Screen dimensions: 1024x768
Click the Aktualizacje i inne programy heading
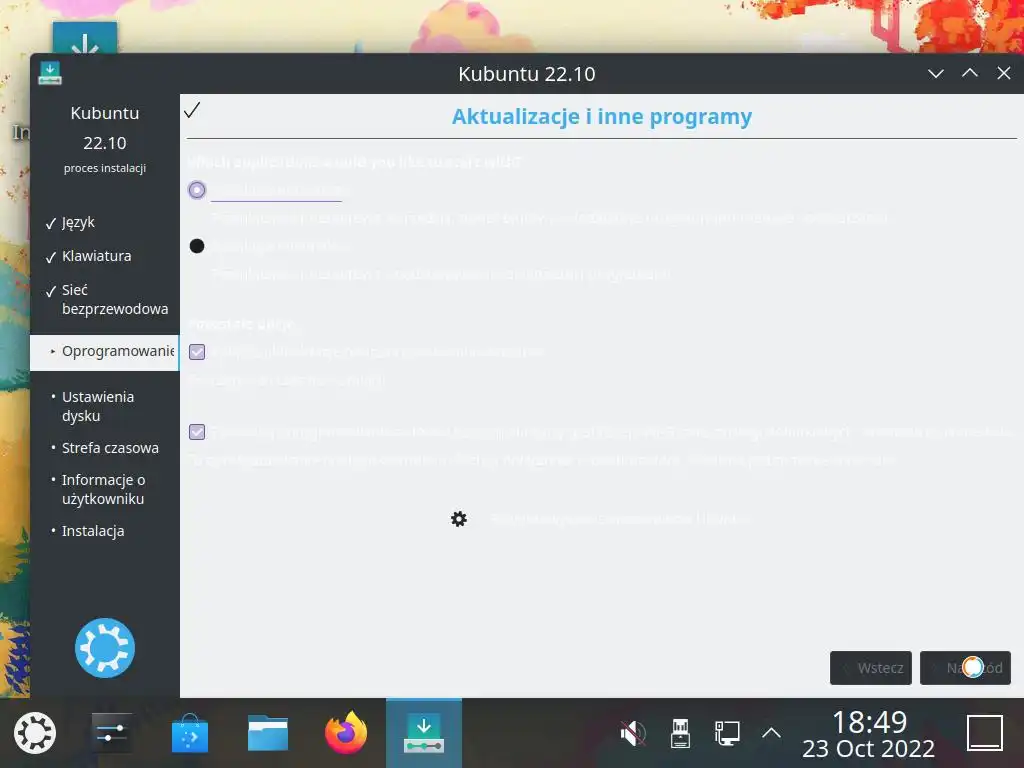(x=601, y=116)
